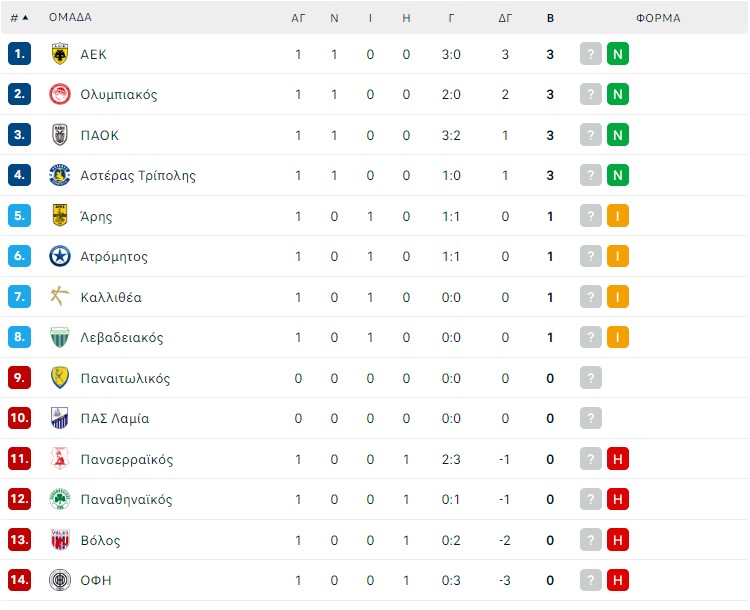Click ΟΦΗ's red H form badge
The image size is (750, 610).
618,581
